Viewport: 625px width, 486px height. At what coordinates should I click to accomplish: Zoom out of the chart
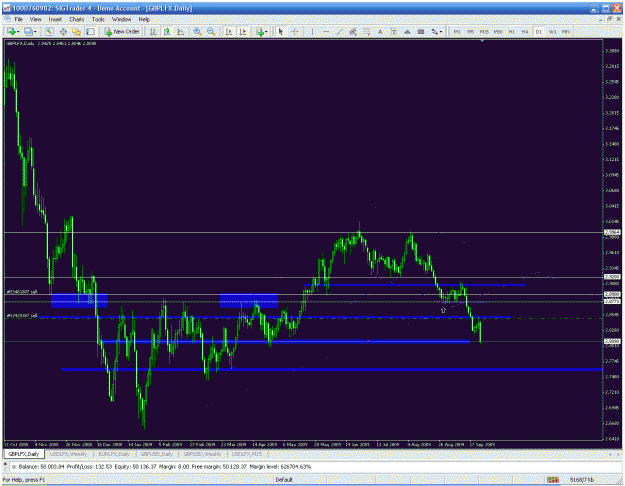point(211,31)
